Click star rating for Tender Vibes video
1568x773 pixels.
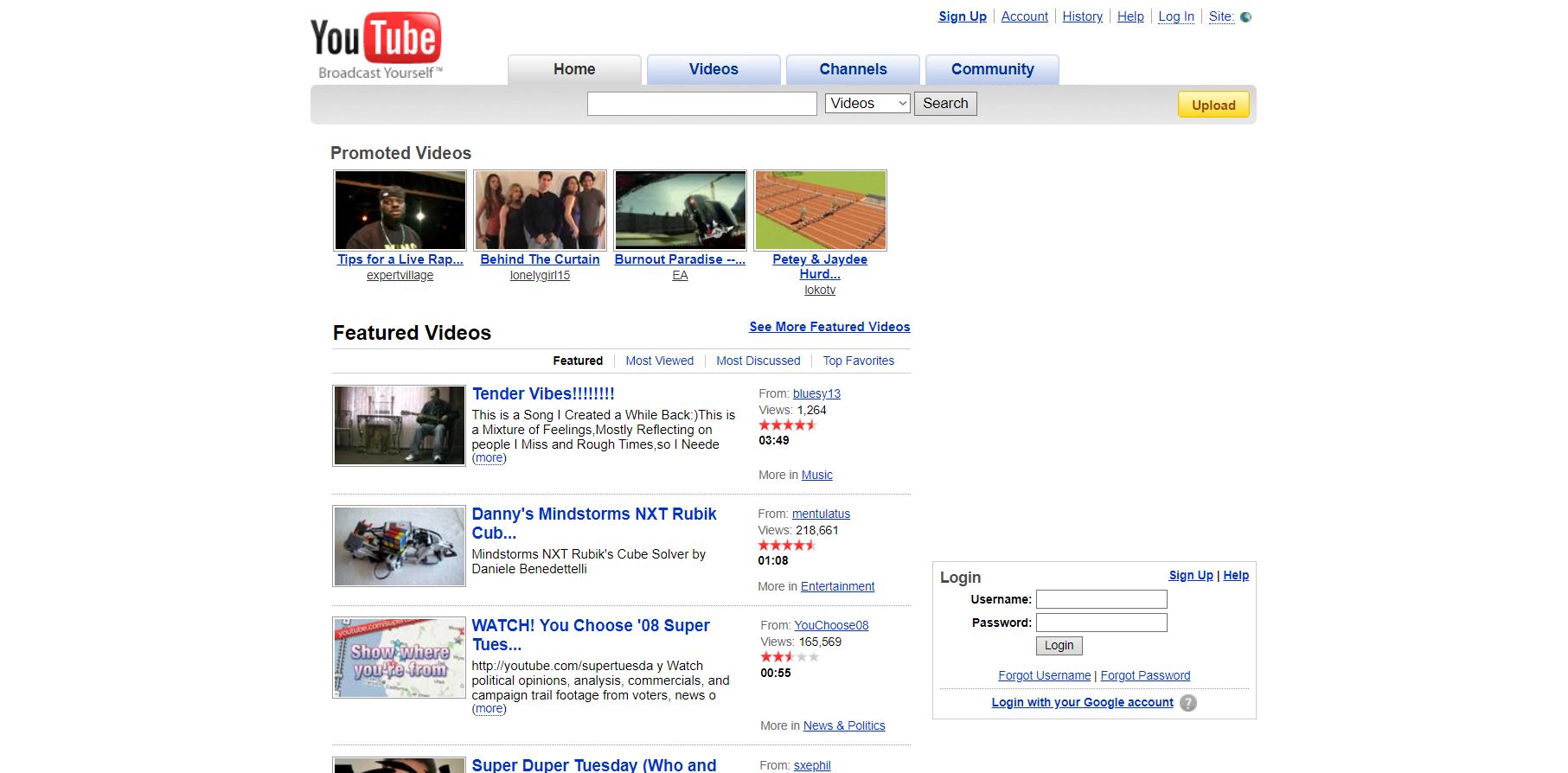(787, 425)
